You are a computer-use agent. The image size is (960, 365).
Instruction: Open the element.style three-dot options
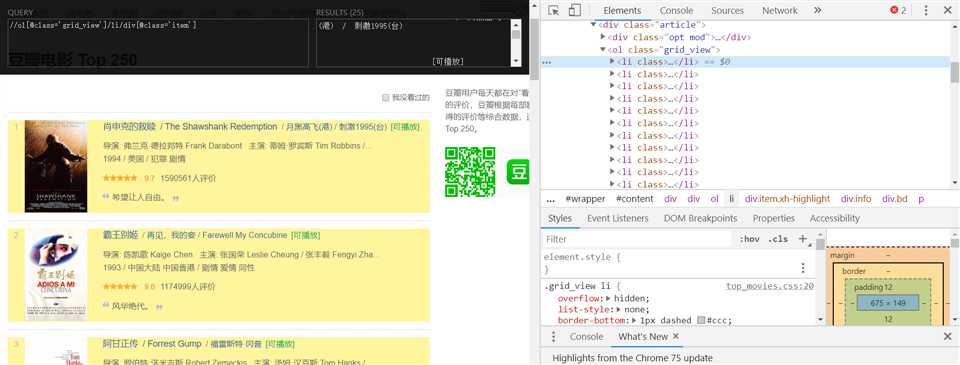(x=803, y=268)
